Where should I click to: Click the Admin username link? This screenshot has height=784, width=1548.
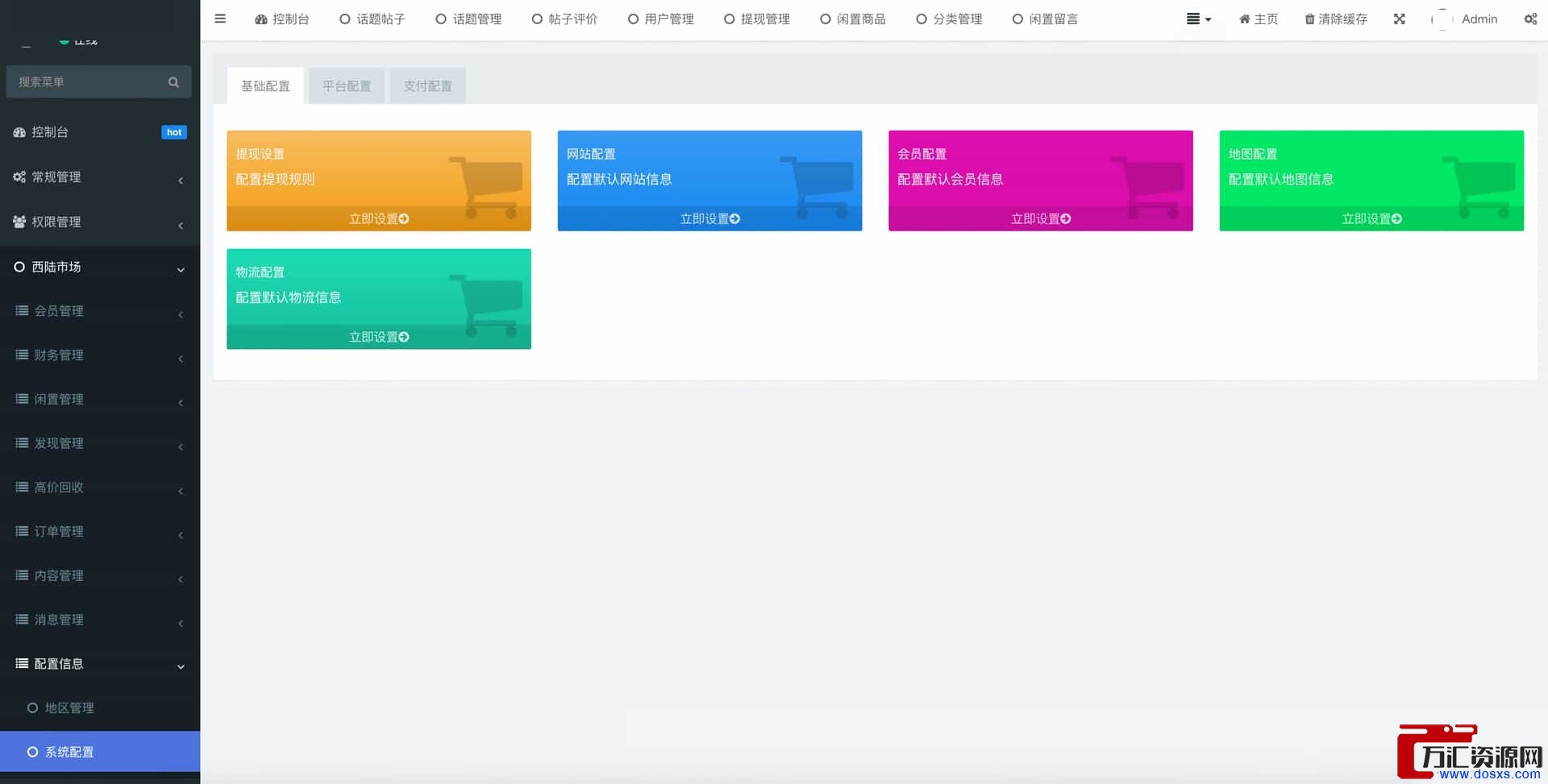coord(1479,19)
